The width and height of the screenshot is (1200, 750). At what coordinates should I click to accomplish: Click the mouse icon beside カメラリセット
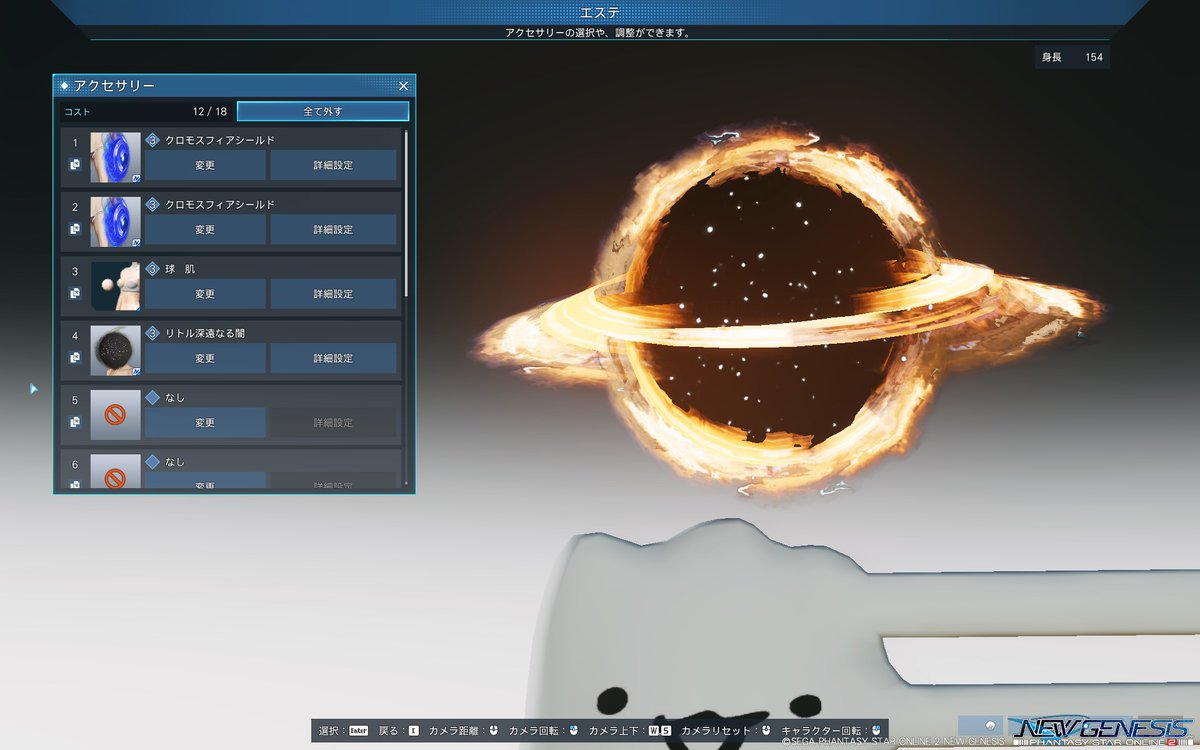tap(766, 731)
